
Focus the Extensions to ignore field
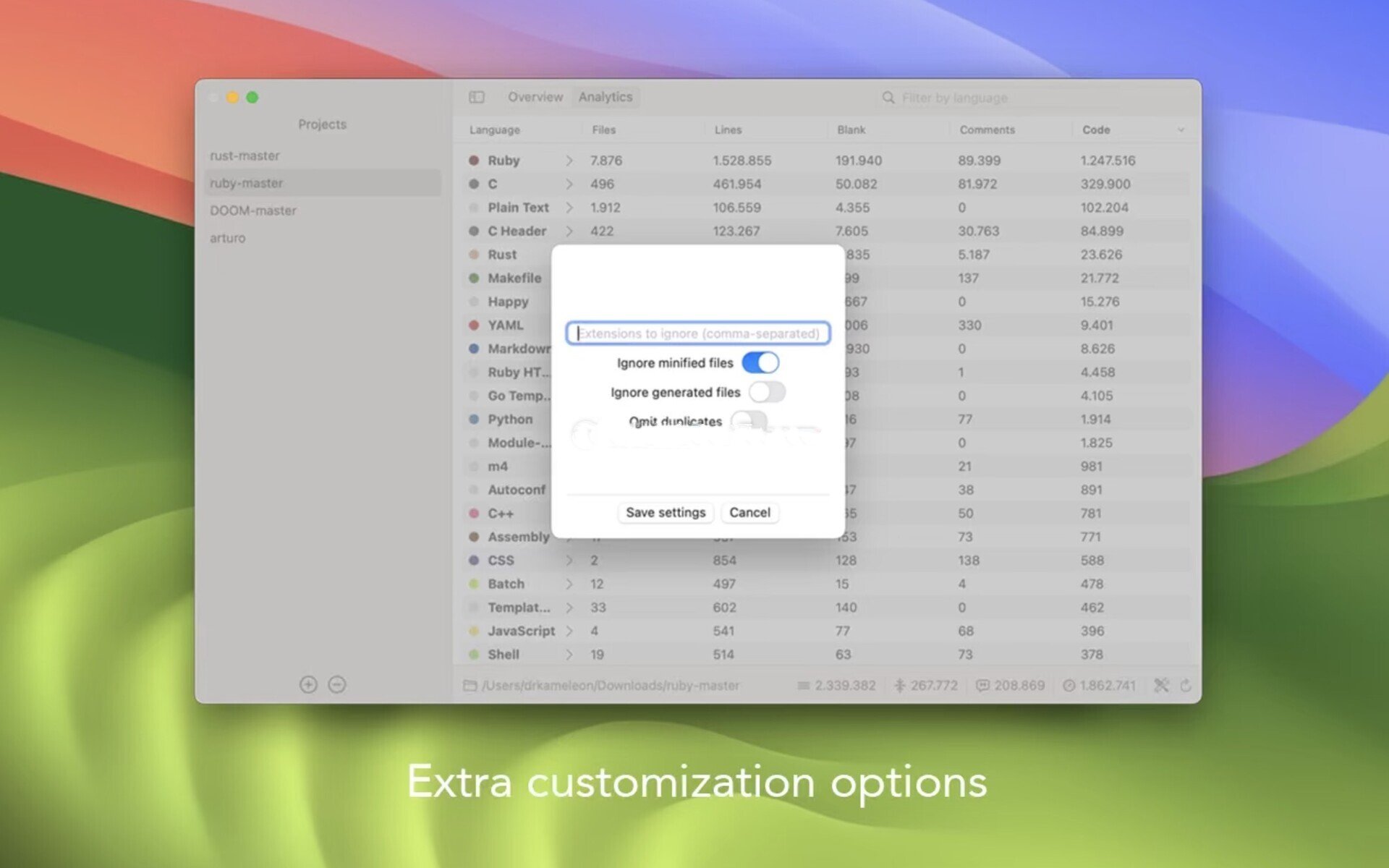pyautogui.click(x=698, y=333)
